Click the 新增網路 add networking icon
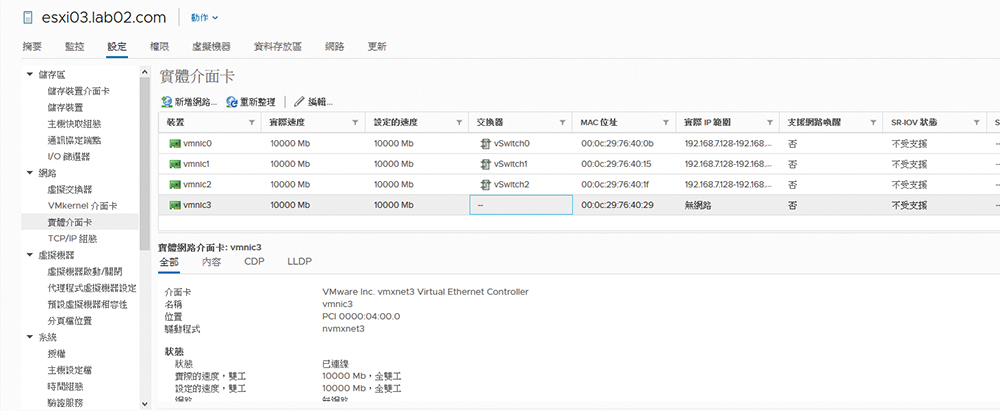Image resolution: width=1000 pixels, height=411 pixels. (166, 102)
